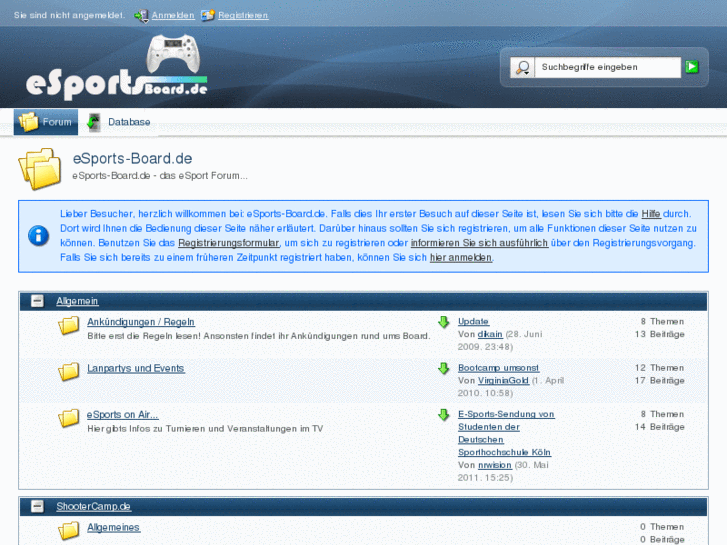Click 'Bitte erst die Regeln lesen!' description
Screen dimensions: 727x545
(x=259, y=336)
